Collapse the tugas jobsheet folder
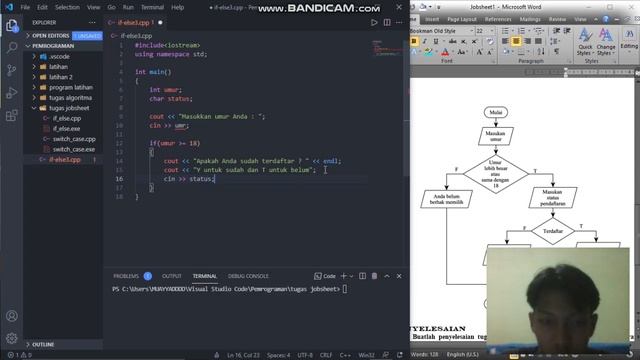 coord(63,108)
